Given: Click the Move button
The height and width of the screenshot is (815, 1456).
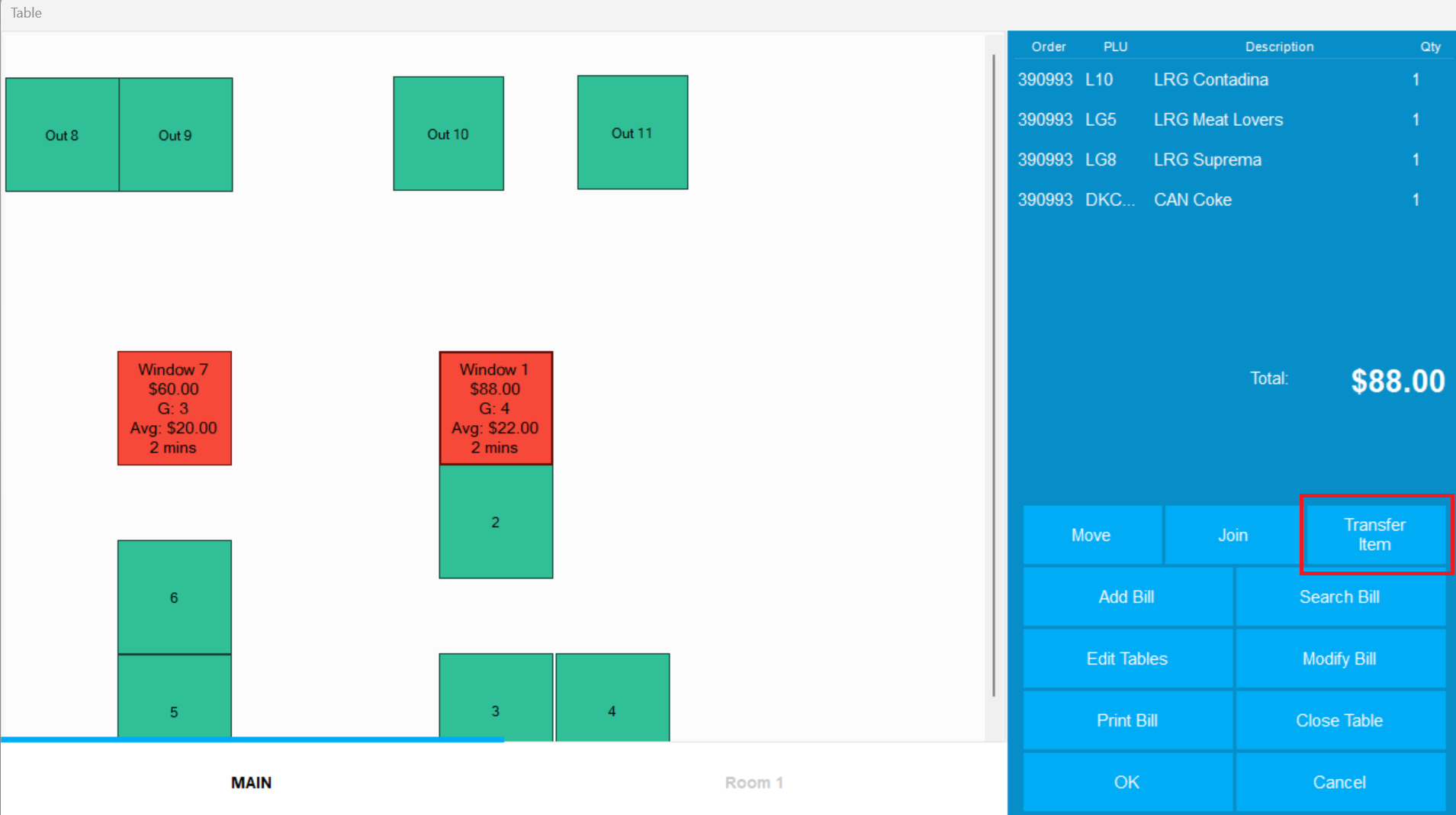Looking at the screenshot, I should tap(1091, 535).
